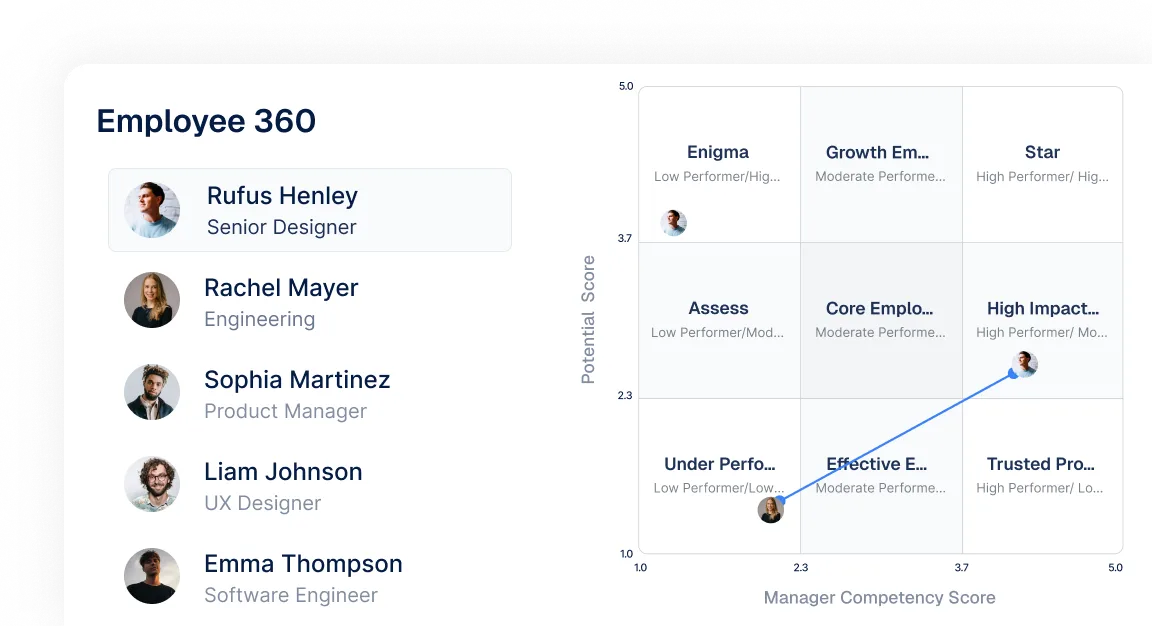The width and height of the screenshot is (1152, 626).
Task: Click Rachel Mayer's profile avatar
Action: pos(152,300)
